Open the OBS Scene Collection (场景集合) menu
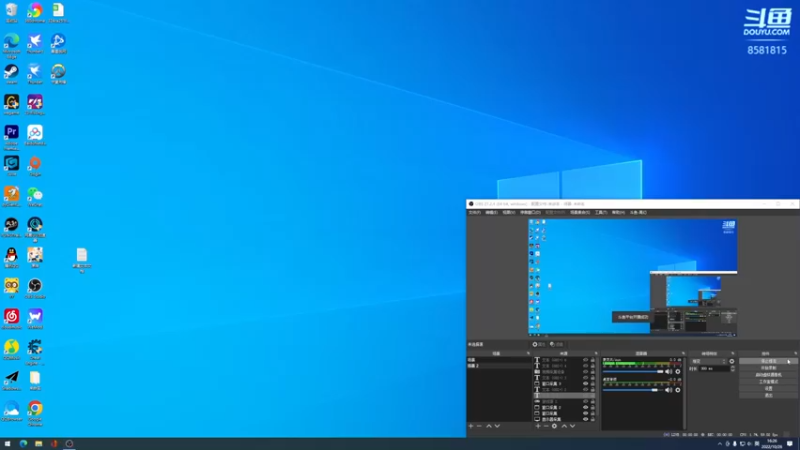This screenshot has width=800, height=450. [x=580, y=212]
